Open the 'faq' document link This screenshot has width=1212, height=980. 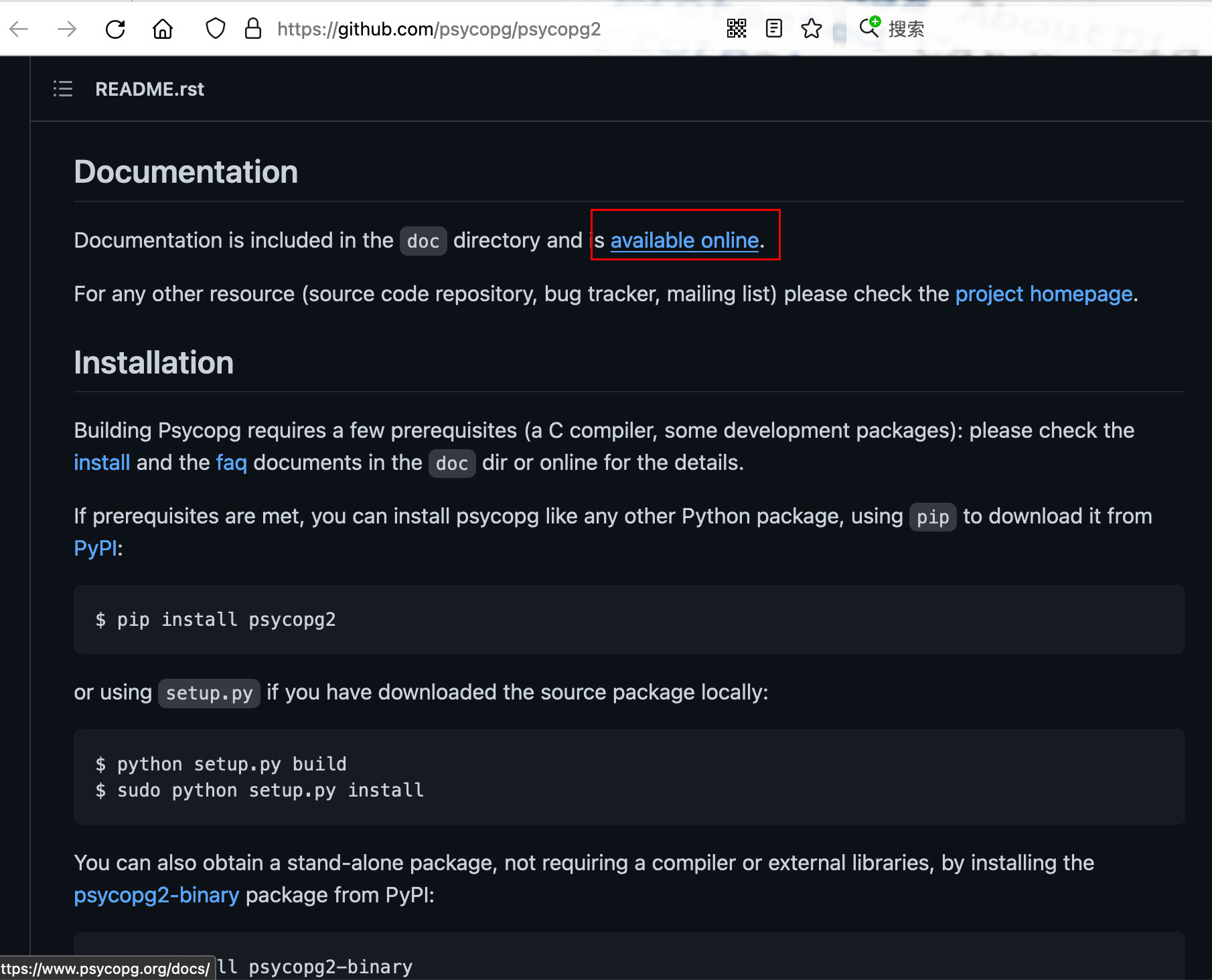(x=231, y=463)
